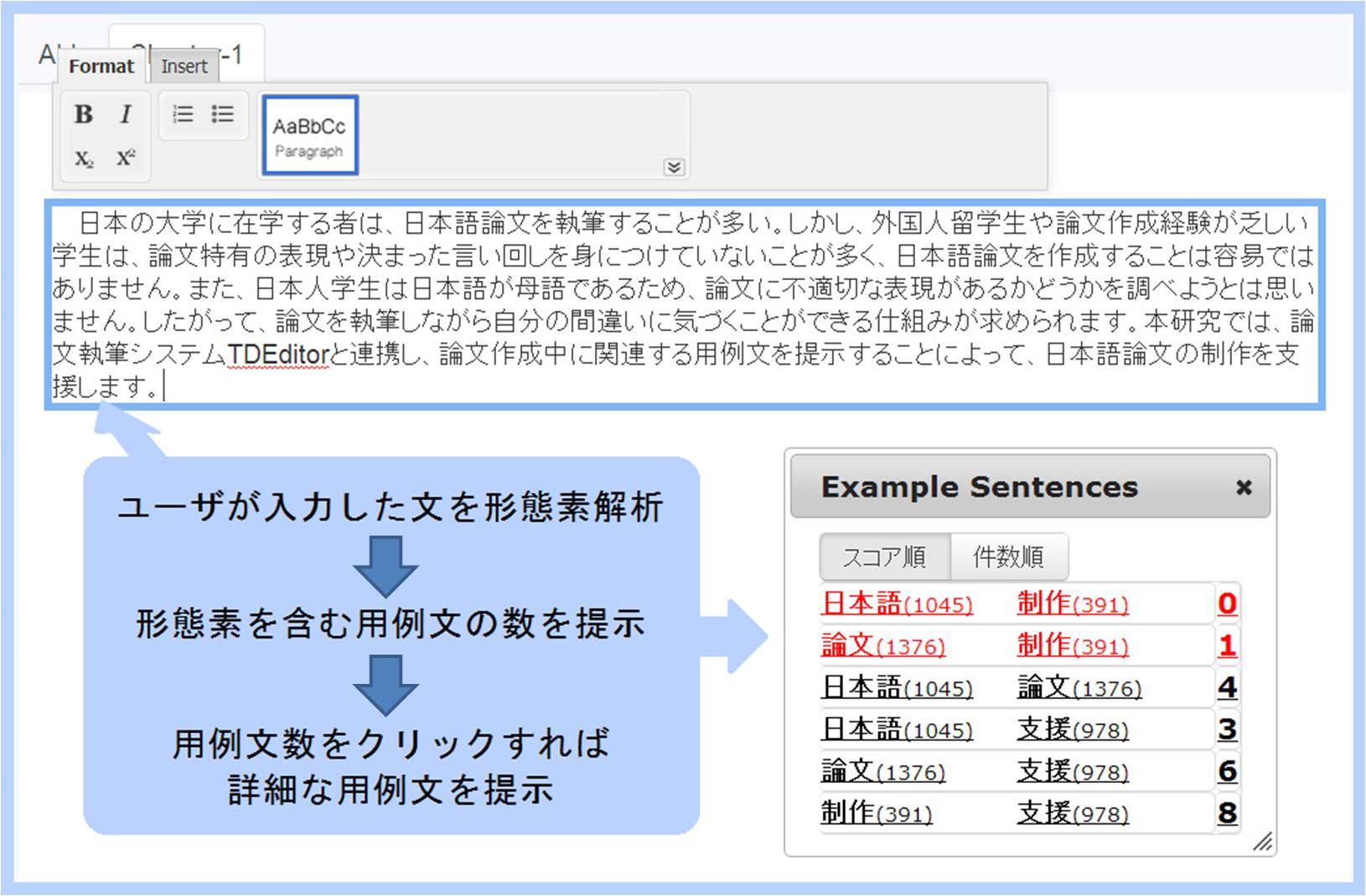Click 支援(978) in the row with count 8
The width and height of the screenshot is (1366, 896).
coord(1073,813)
